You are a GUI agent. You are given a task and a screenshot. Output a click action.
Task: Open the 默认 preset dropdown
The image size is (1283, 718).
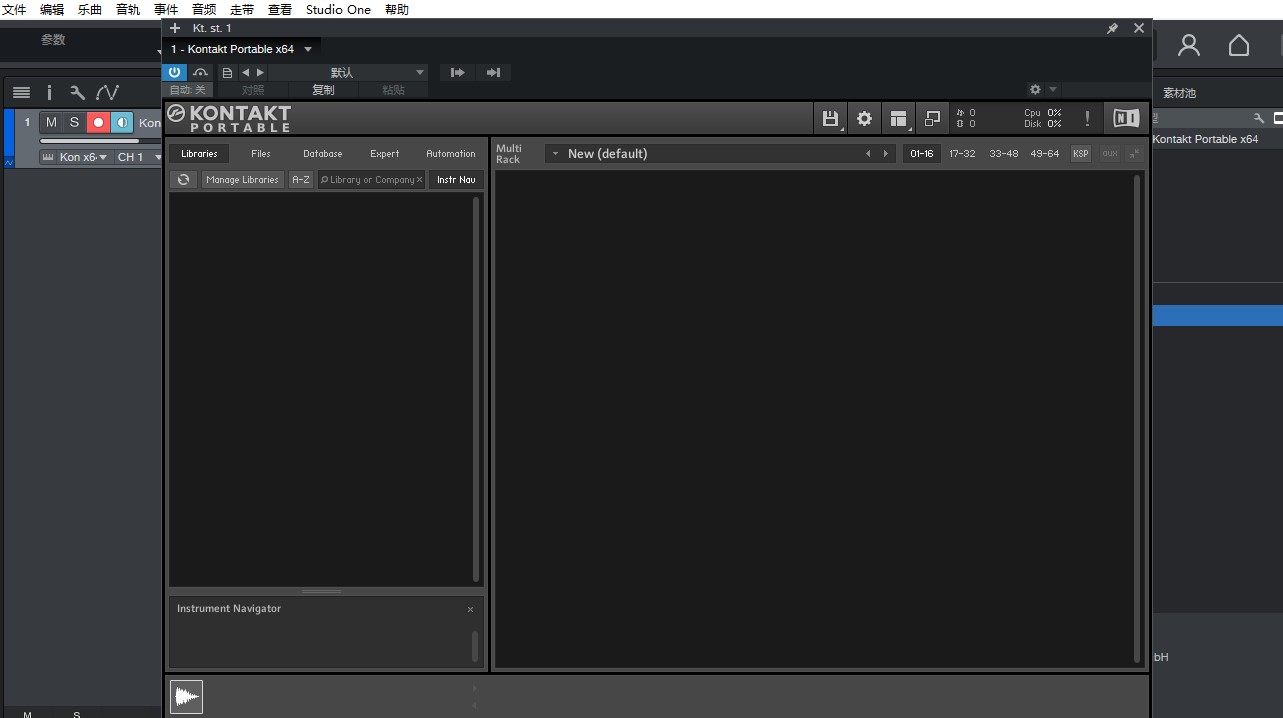coord(349,72)
